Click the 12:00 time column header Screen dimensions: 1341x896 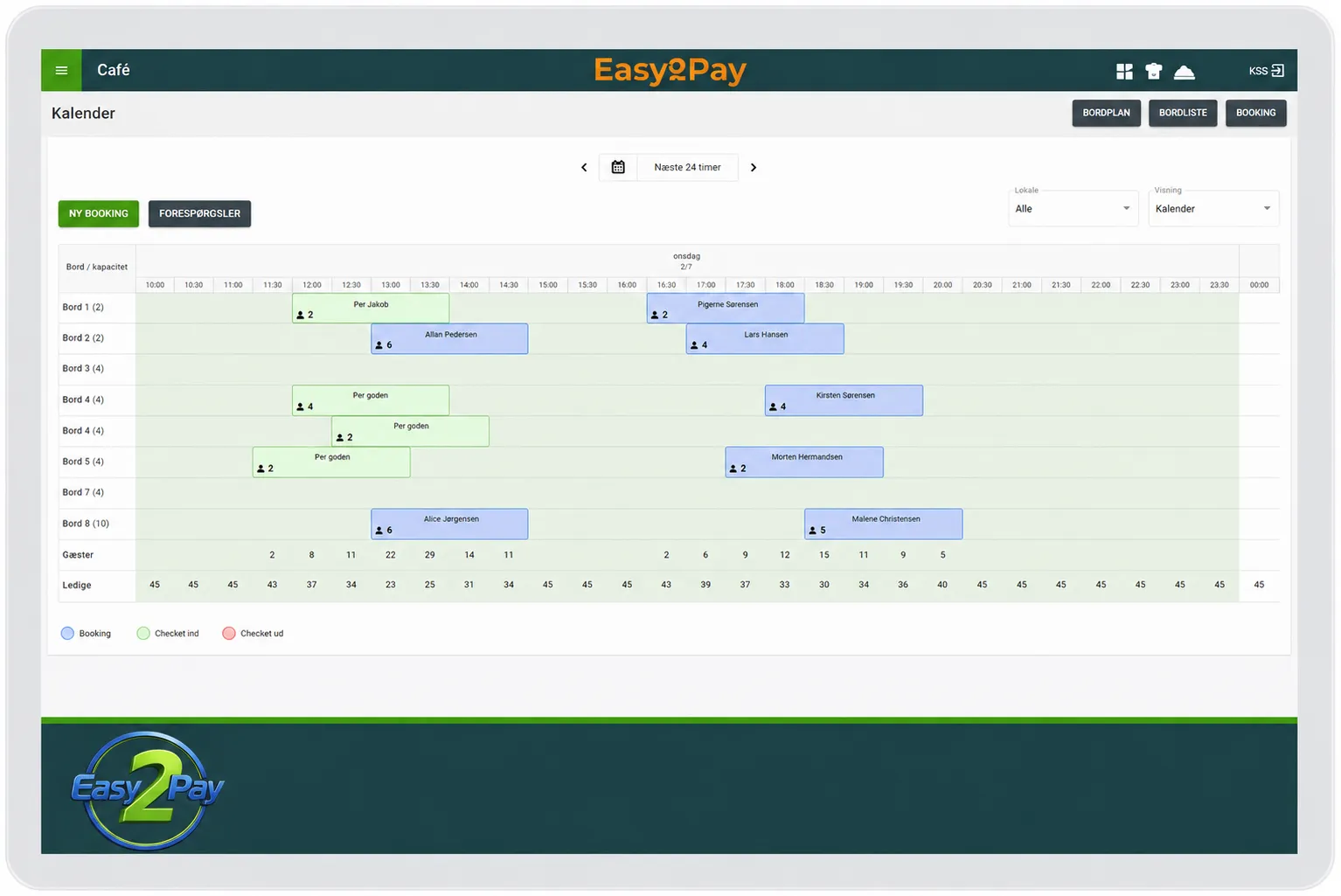tap(312, 285)
